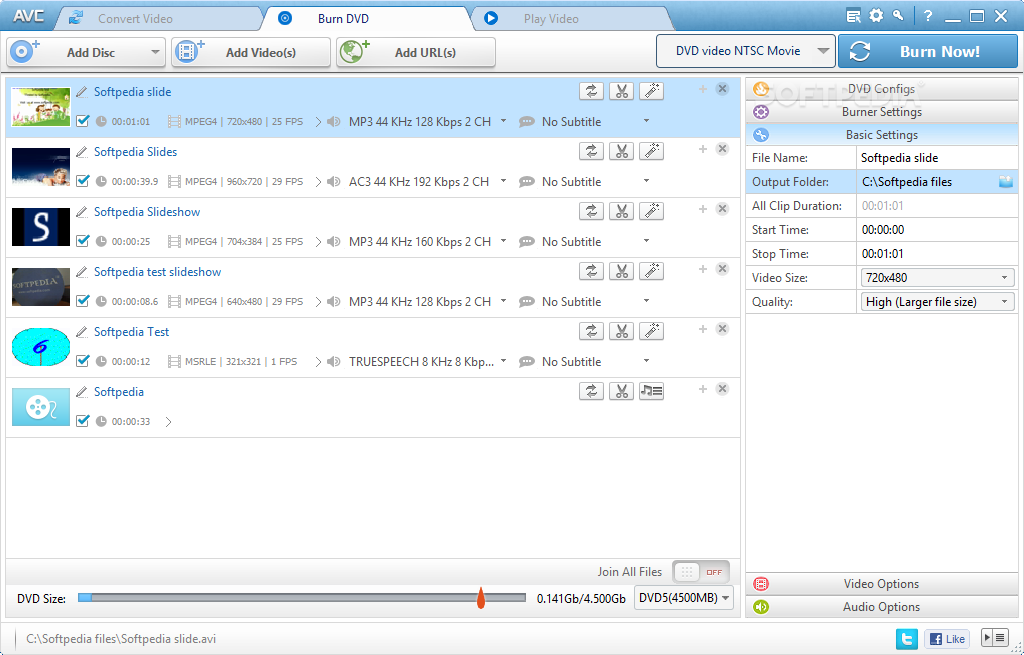Click loop repeat icon for Softpedia Slideshow
Viewport: 1024px width, 655px height.
591,212
